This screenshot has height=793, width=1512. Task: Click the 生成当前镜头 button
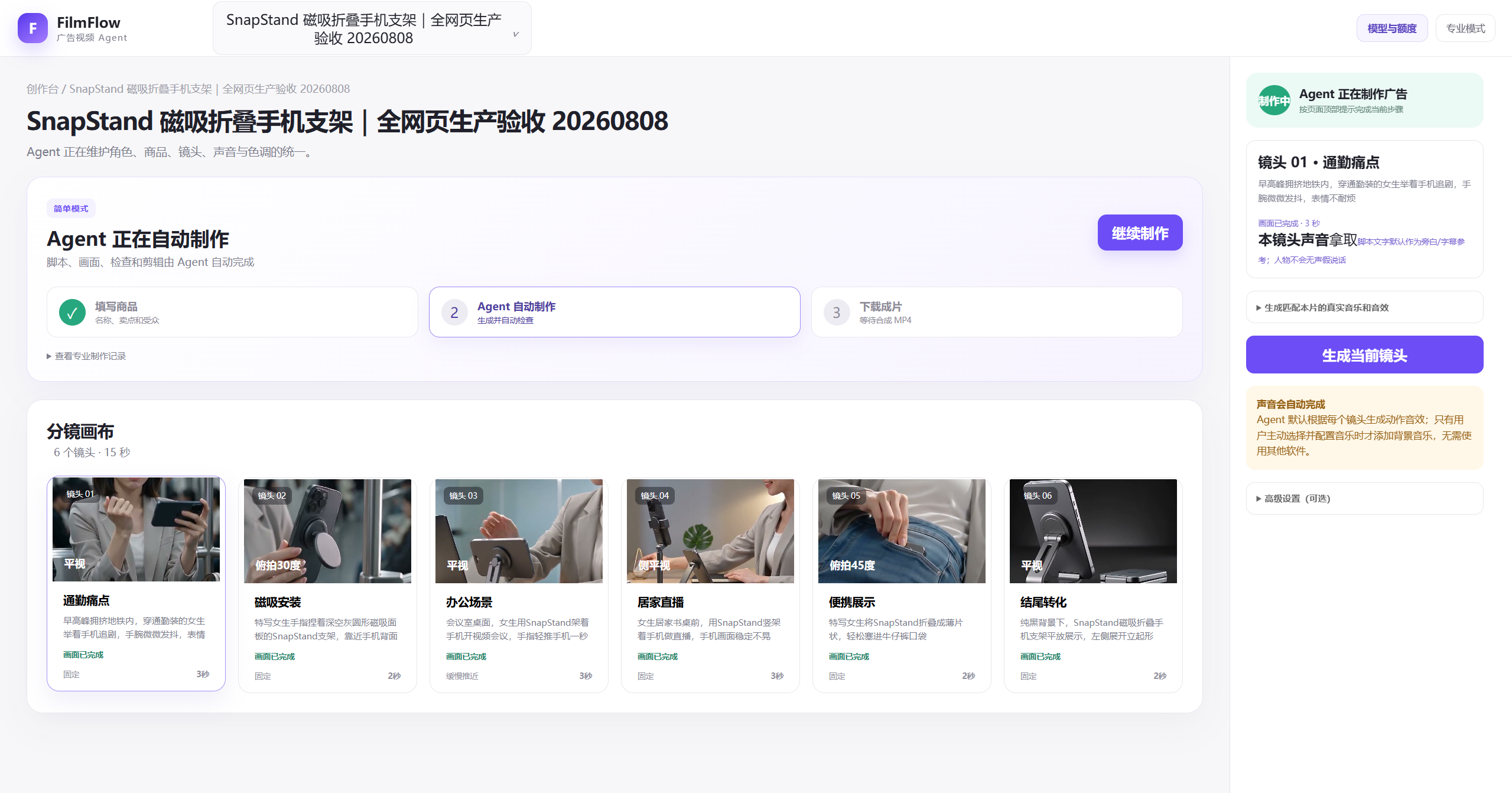pyautogui.click(x=1364, y=355)
